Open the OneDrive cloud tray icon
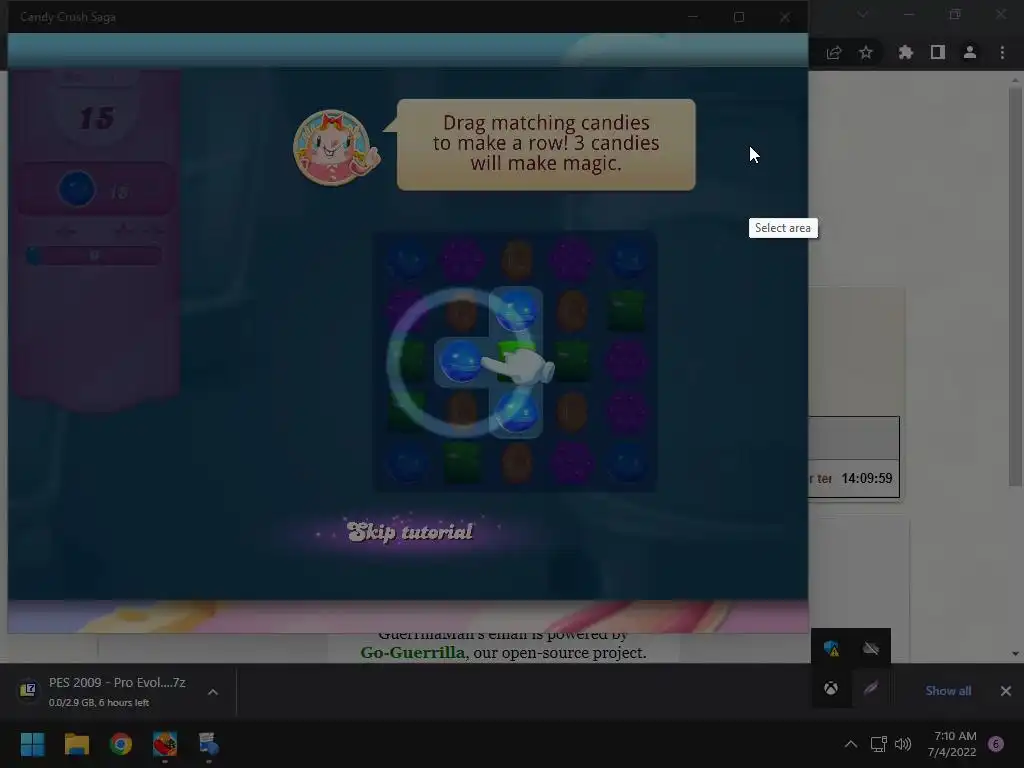The height and width of the screenshot is (768, 1024). point(871,648)
